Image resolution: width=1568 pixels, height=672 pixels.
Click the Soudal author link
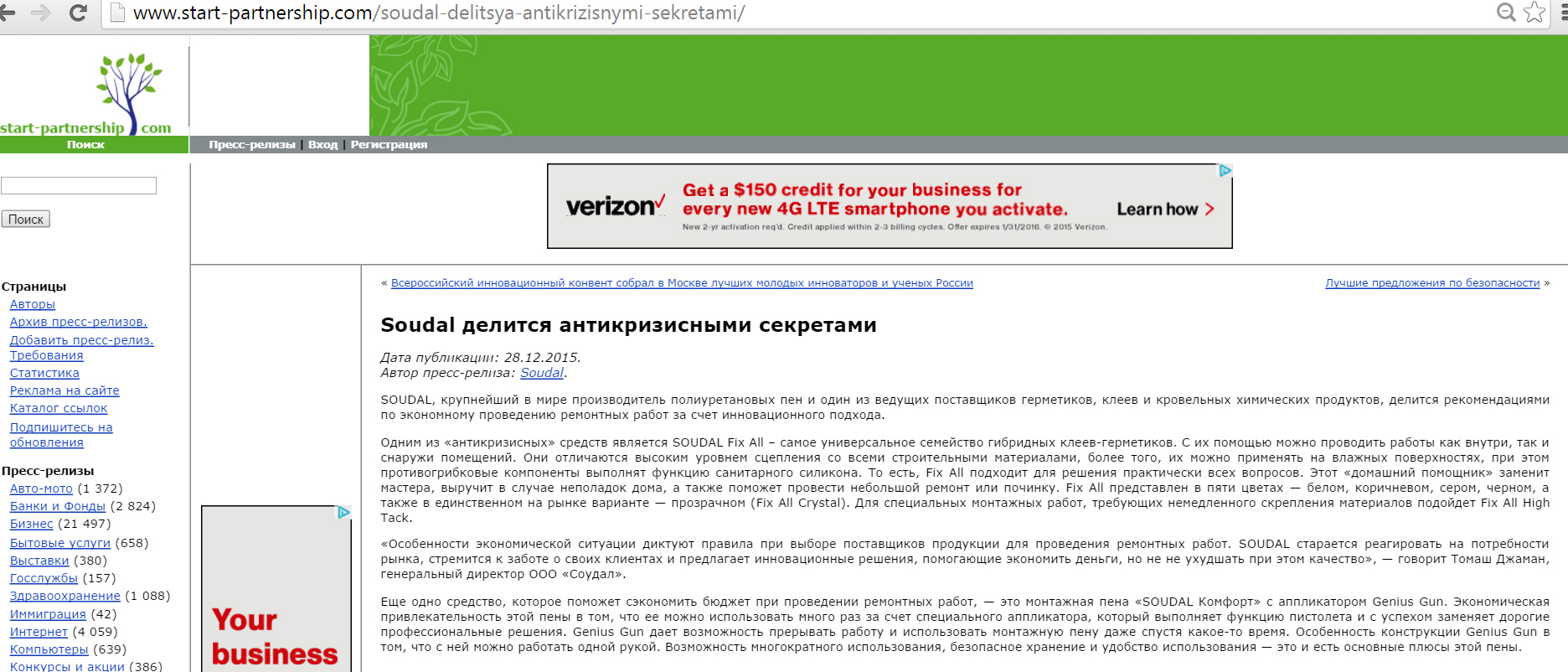tap(542, 373)
